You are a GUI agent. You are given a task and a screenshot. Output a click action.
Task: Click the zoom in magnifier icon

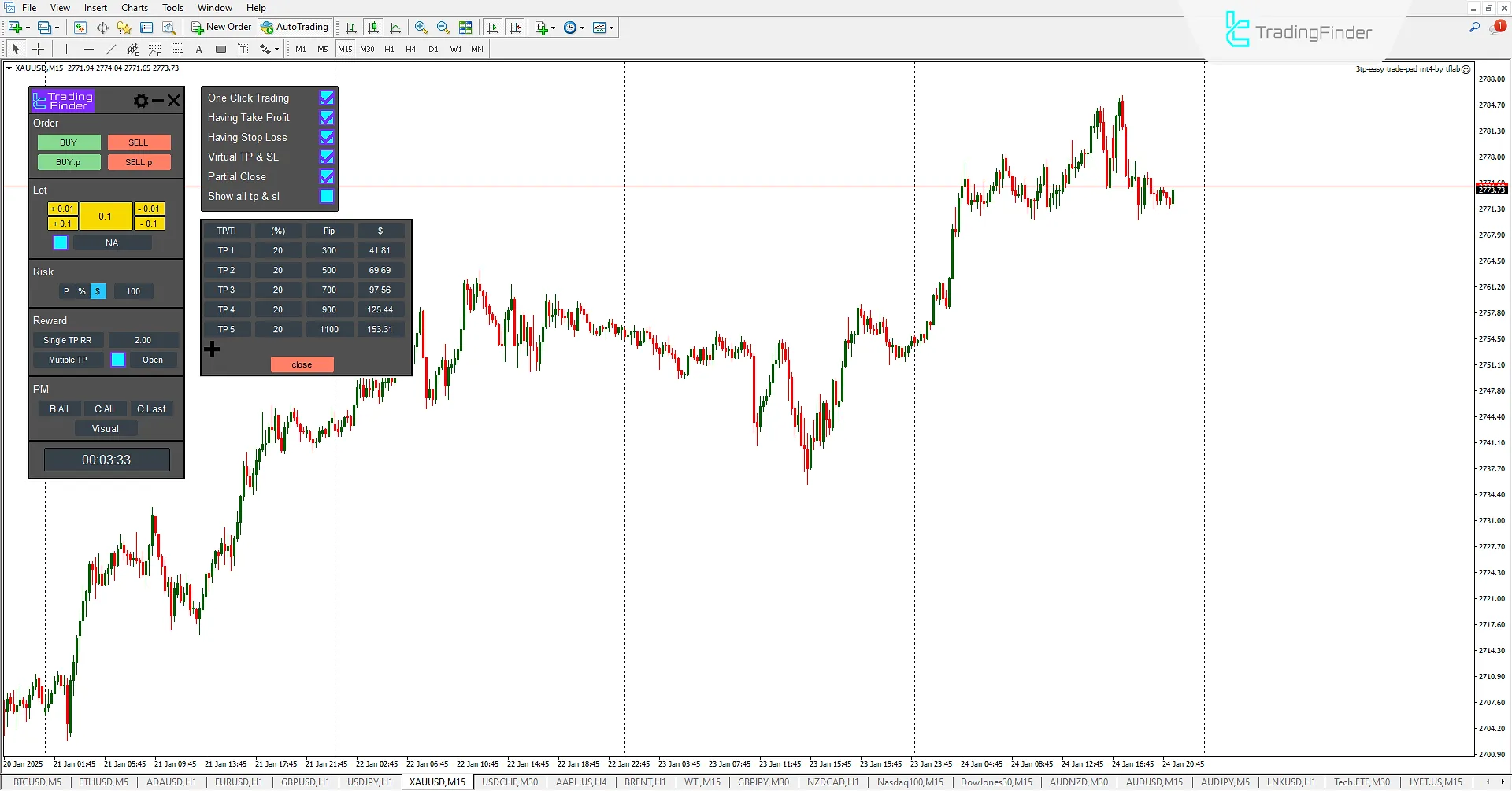421,28
